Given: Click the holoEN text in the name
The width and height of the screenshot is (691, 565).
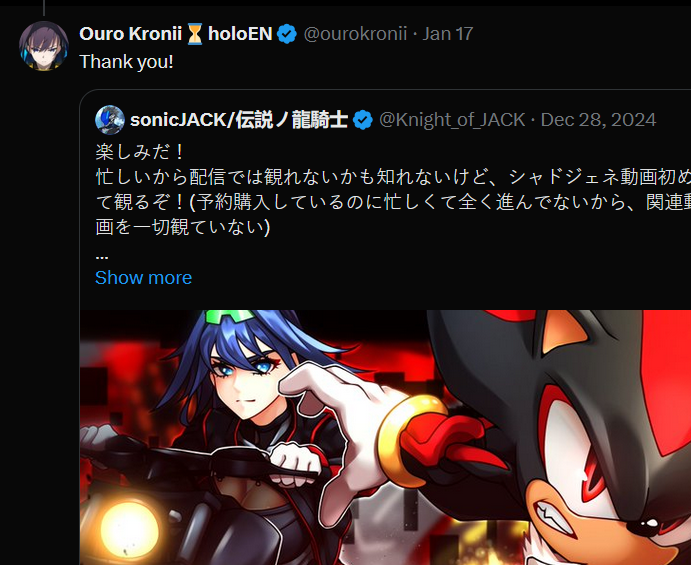Looking at the screenshot, I should click(x=240, y=34).
